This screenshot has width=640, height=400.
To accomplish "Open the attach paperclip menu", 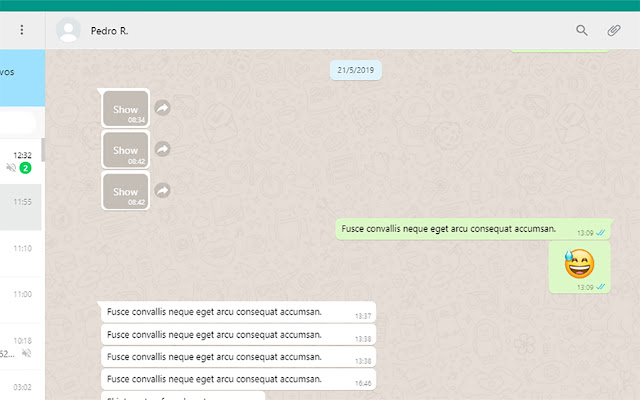I will [x=613, y=30].
